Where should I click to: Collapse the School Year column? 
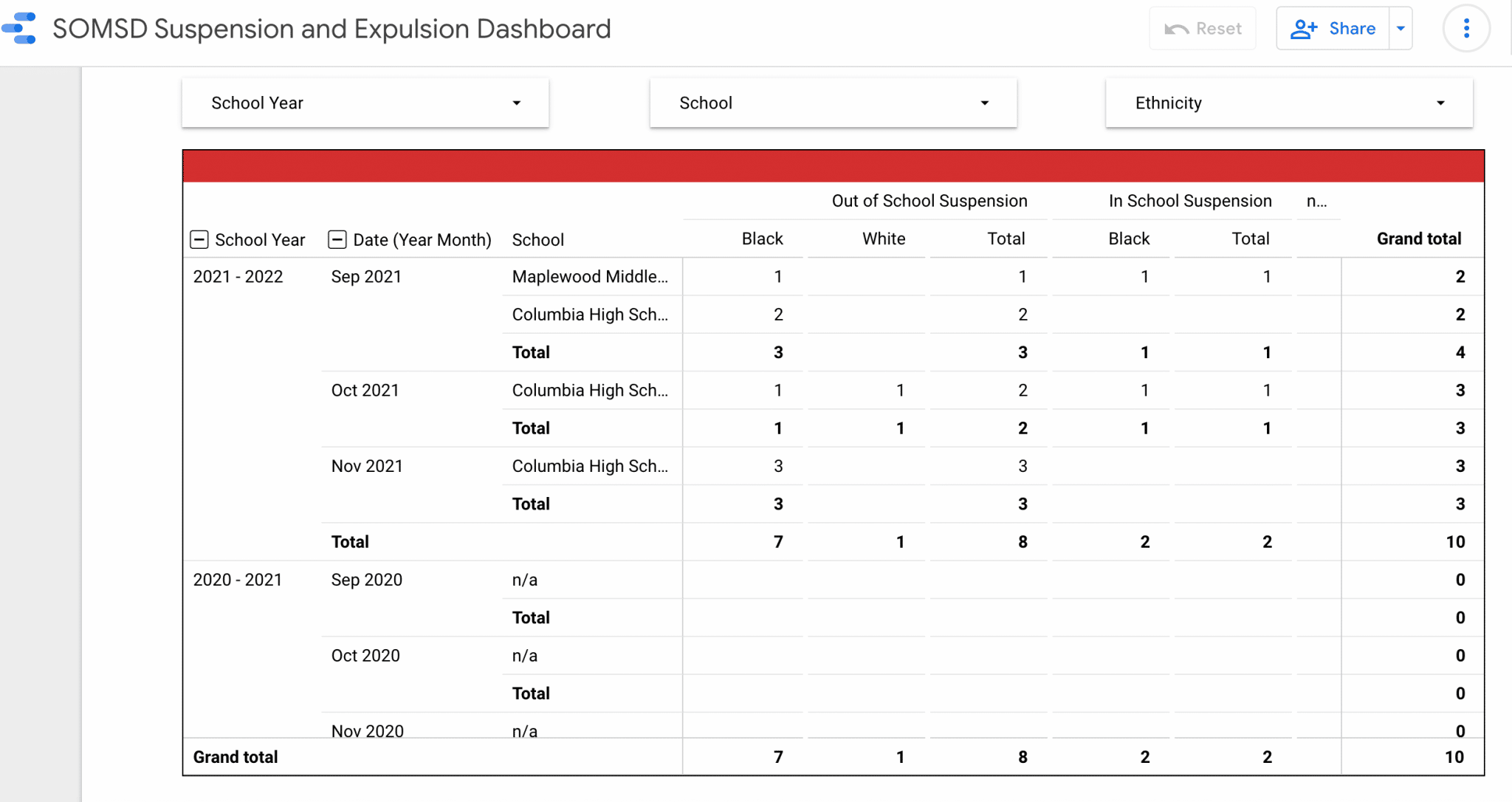[x=199, y=239]
